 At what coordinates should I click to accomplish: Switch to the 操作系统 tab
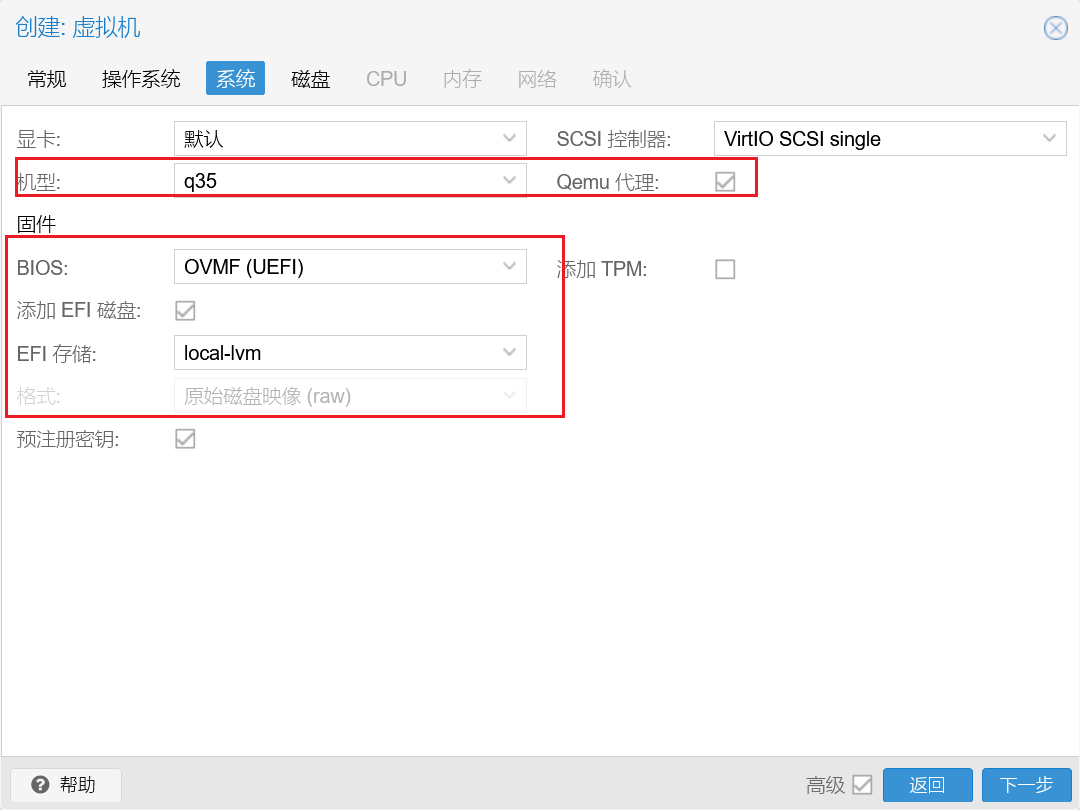(141, 79)
